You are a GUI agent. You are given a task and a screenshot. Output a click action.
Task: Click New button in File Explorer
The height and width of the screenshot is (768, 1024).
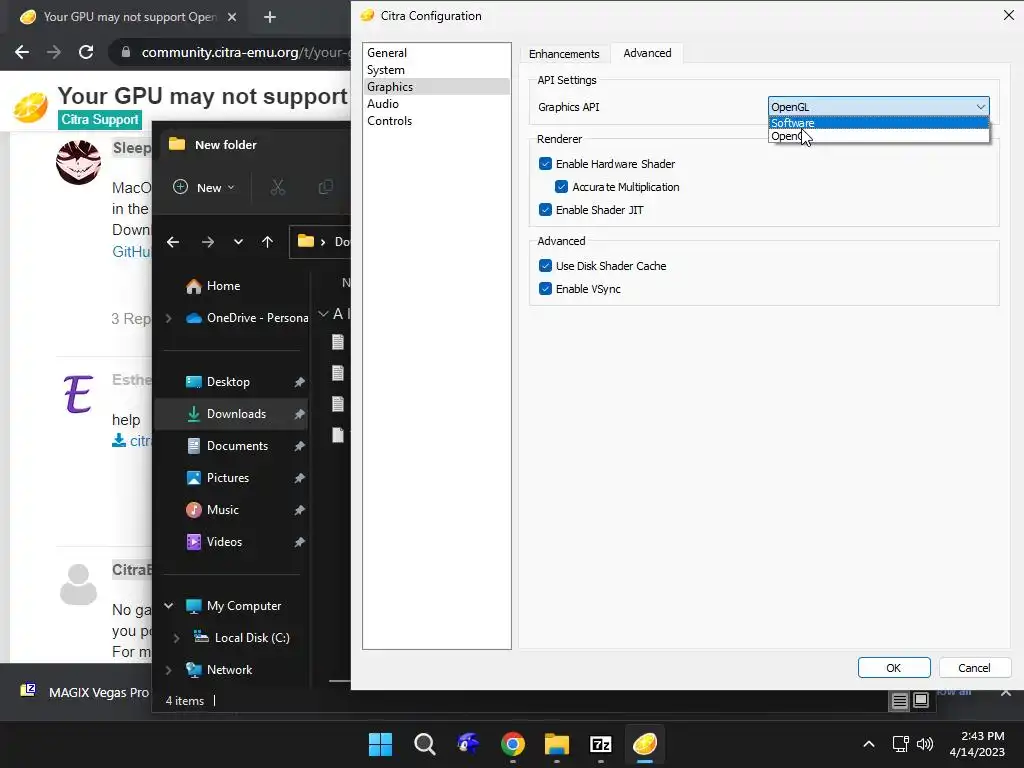coord(204,187)
